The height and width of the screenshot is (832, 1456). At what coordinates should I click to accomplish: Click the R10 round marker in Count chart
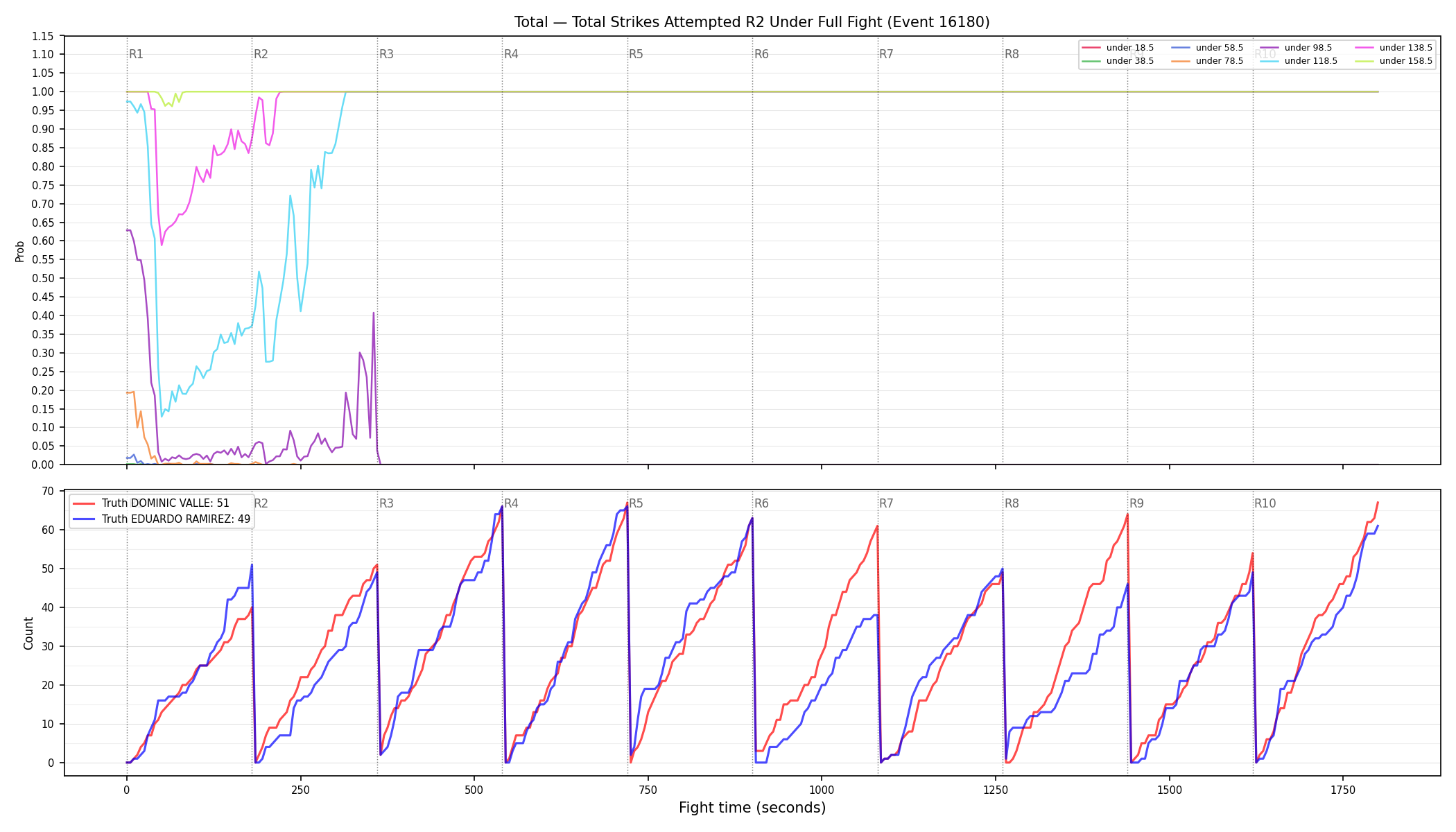point(1265,503)
